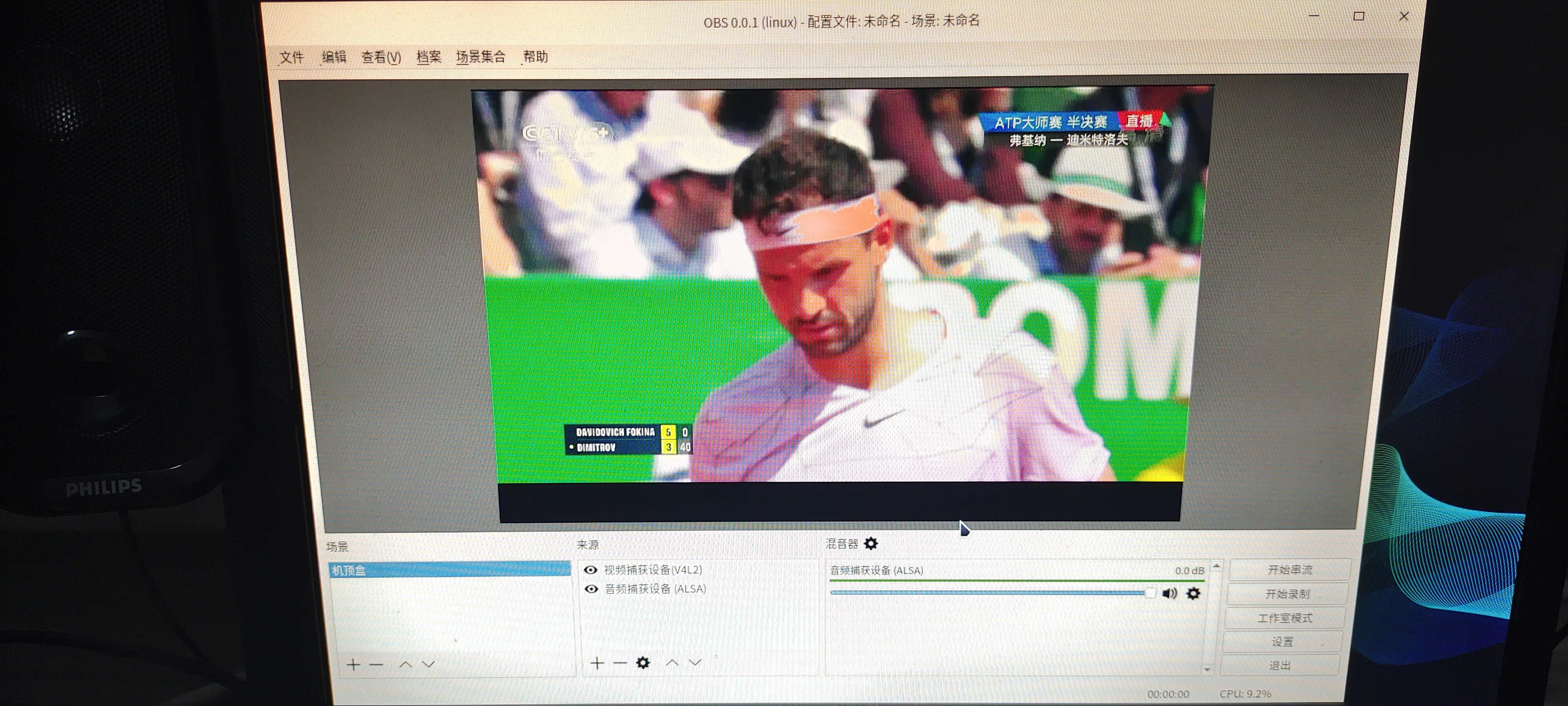
Task: Open the 场景集合 menu
Action: click(x=480, y=57)
